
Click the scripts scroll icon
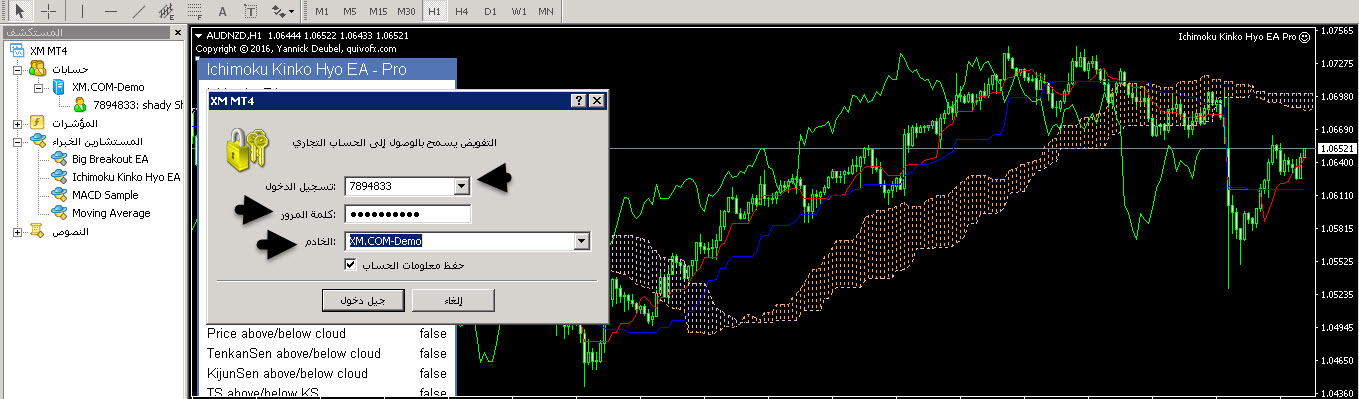point(37,231)
